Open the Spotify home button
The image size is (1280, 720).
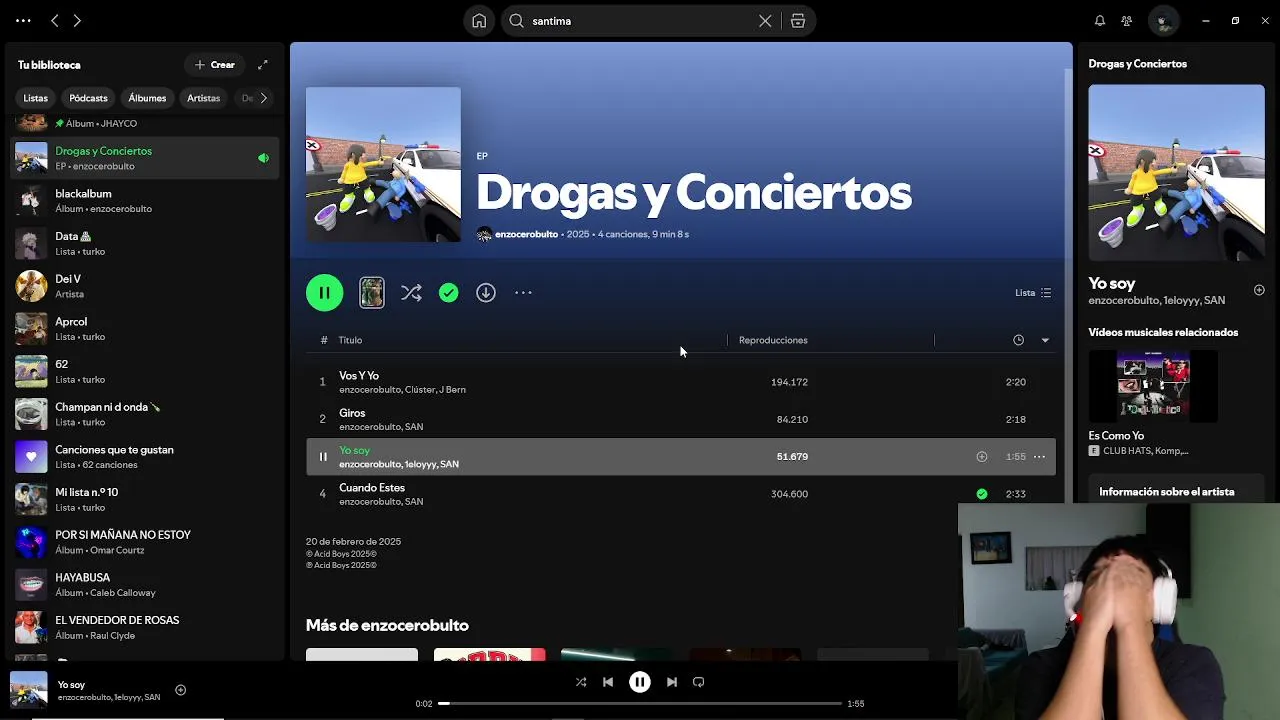pyautogui.click(x=480, y=21)
